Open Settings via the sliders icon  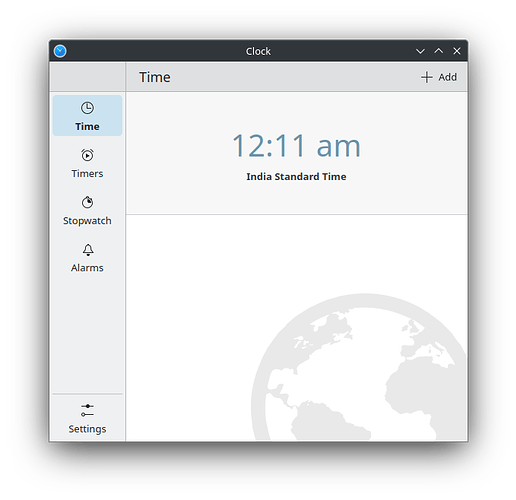[x=87, y=410]
